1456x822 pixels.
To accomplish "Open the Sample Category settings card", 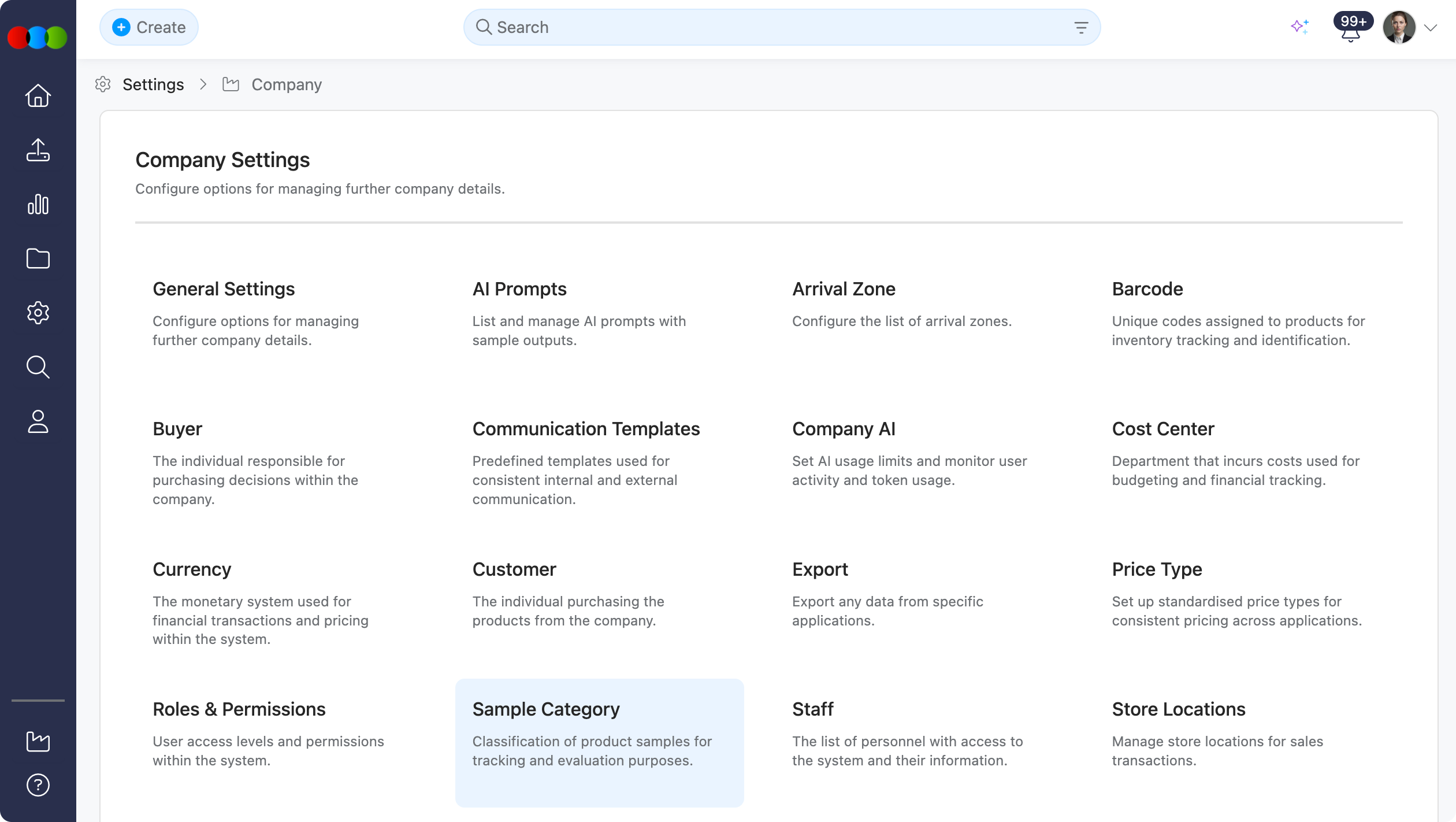I will [x=599, y=742].
